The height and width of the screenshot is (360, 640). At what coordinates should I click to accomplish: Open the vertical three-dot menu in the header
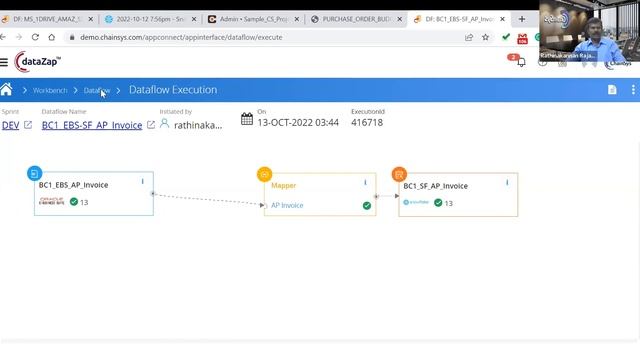tap(633, 90)
